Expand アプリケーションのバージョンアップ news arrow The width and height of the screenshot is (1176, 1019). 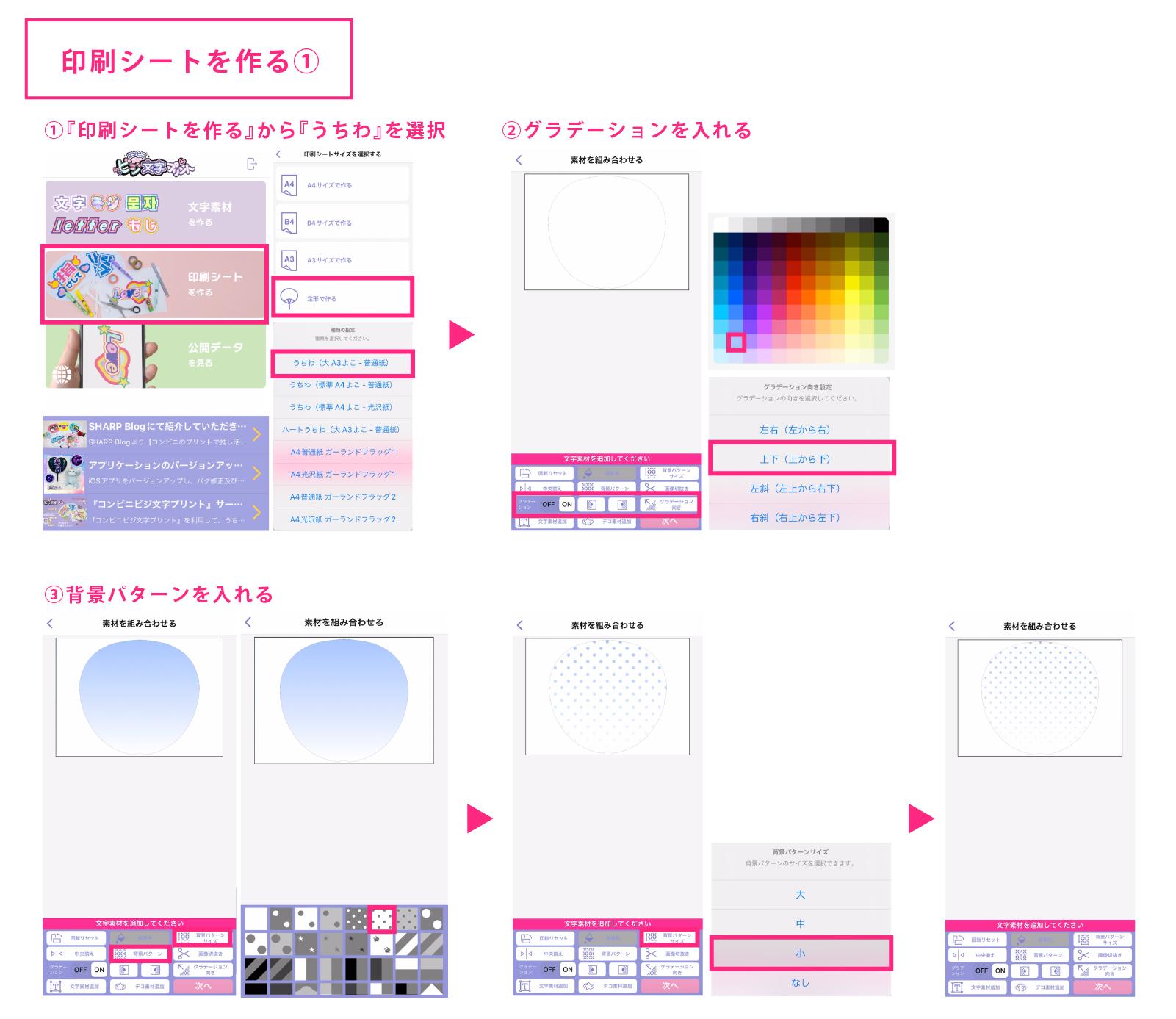(x=256, y=473)
